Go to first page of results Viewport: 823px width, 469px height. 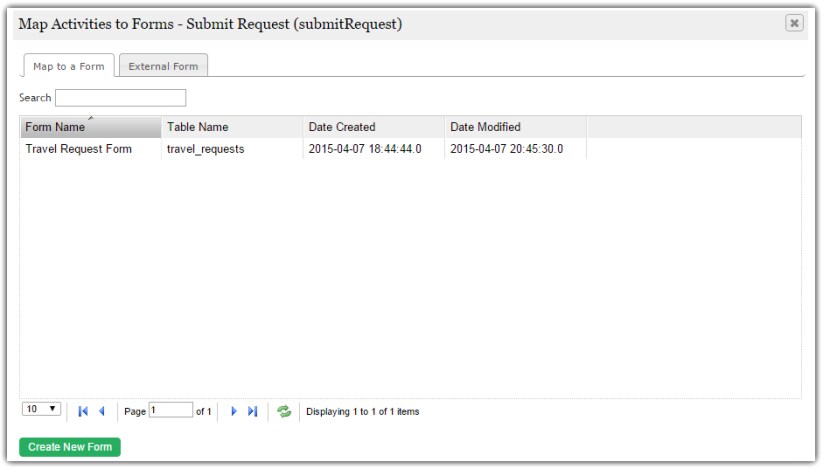tap(83, 412)
